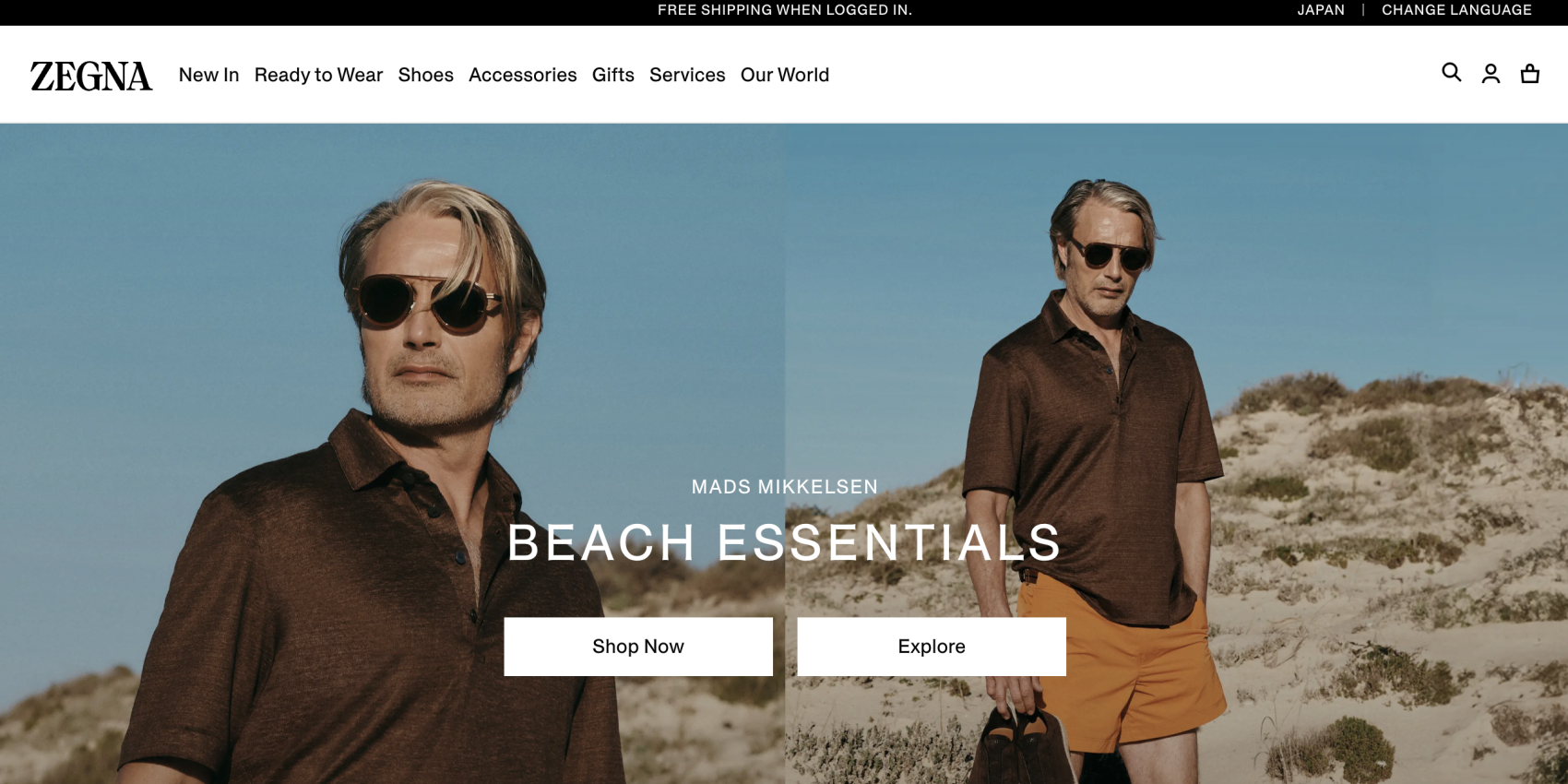
Task: Go to homepage via ZEGNA logo
Action: point(91,76)
